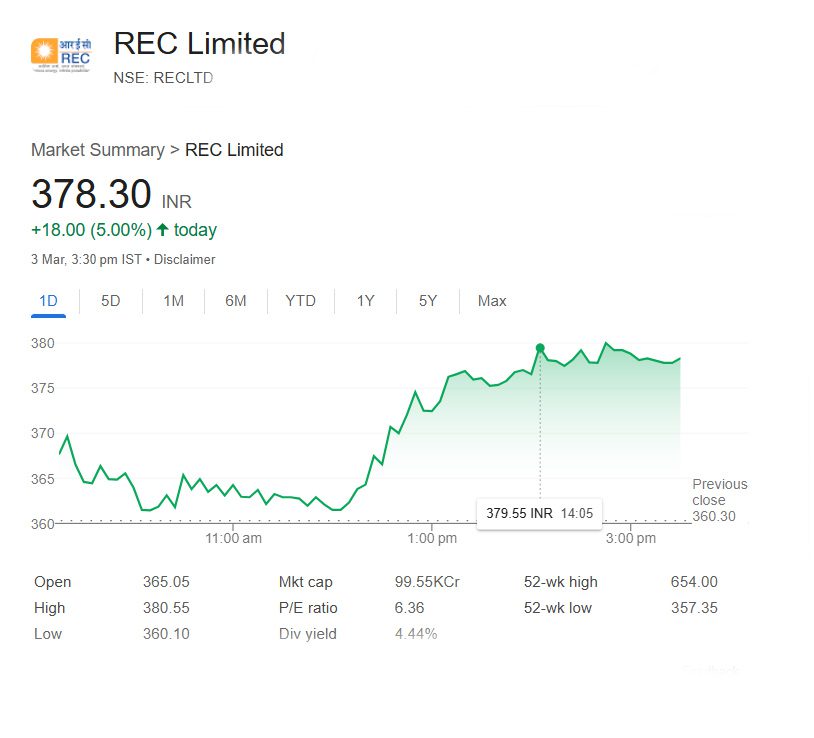The width and height of the screenshot is (814, 738).
Task: Click the 375 y-axis label
Action: coord(43,388)
